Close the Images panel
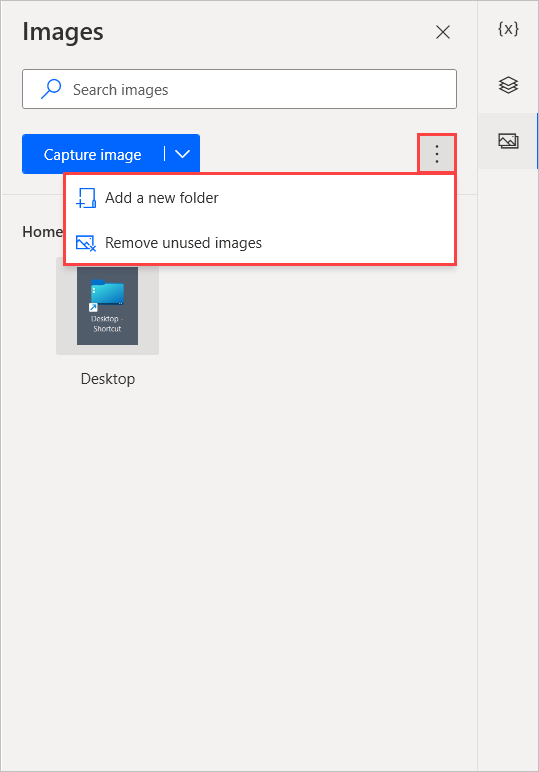 pyautogui.click(x=443, y=32)
